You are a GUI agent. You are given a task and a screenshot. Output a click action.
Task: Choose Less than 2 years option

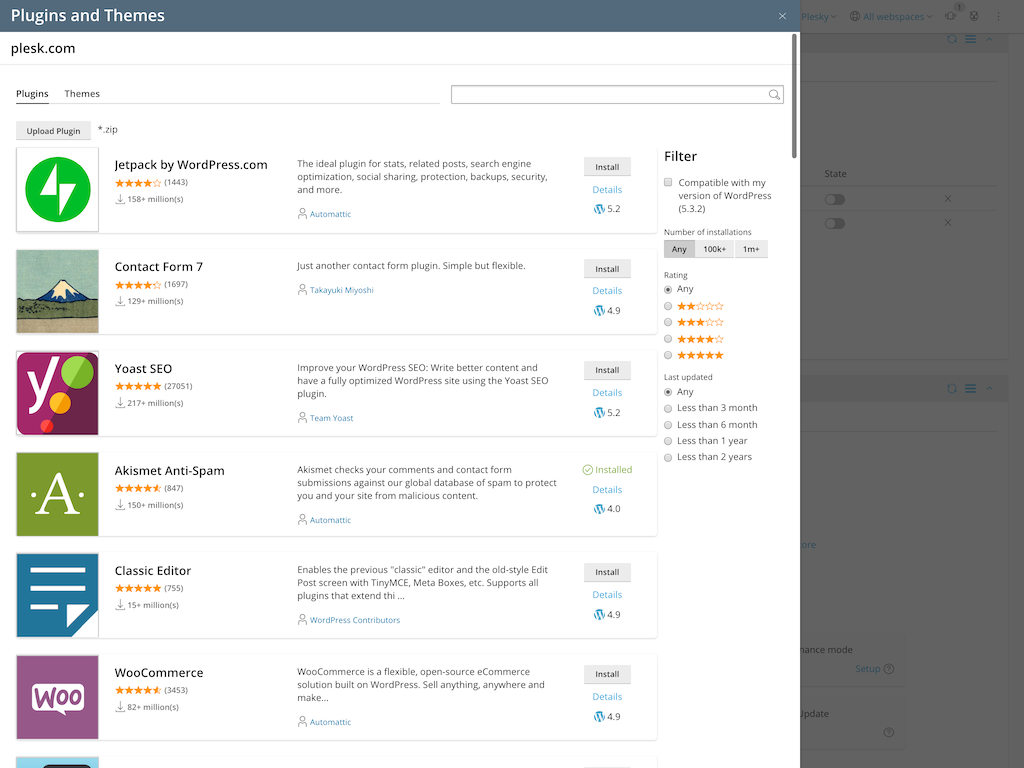668,457
